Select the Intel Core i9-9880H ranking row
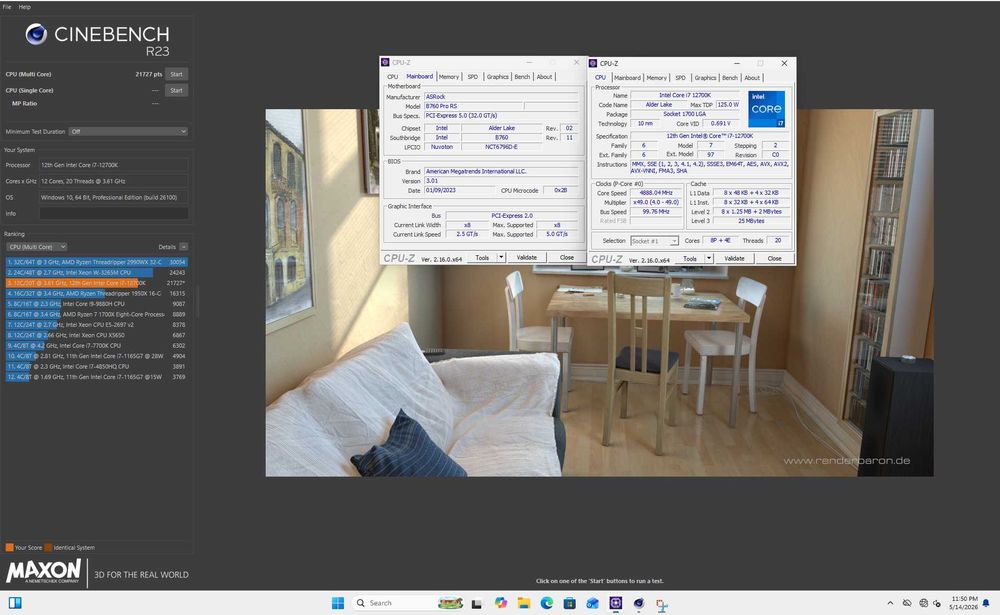The height and width of the screenshot is (615, 1000). click(96, 304)
